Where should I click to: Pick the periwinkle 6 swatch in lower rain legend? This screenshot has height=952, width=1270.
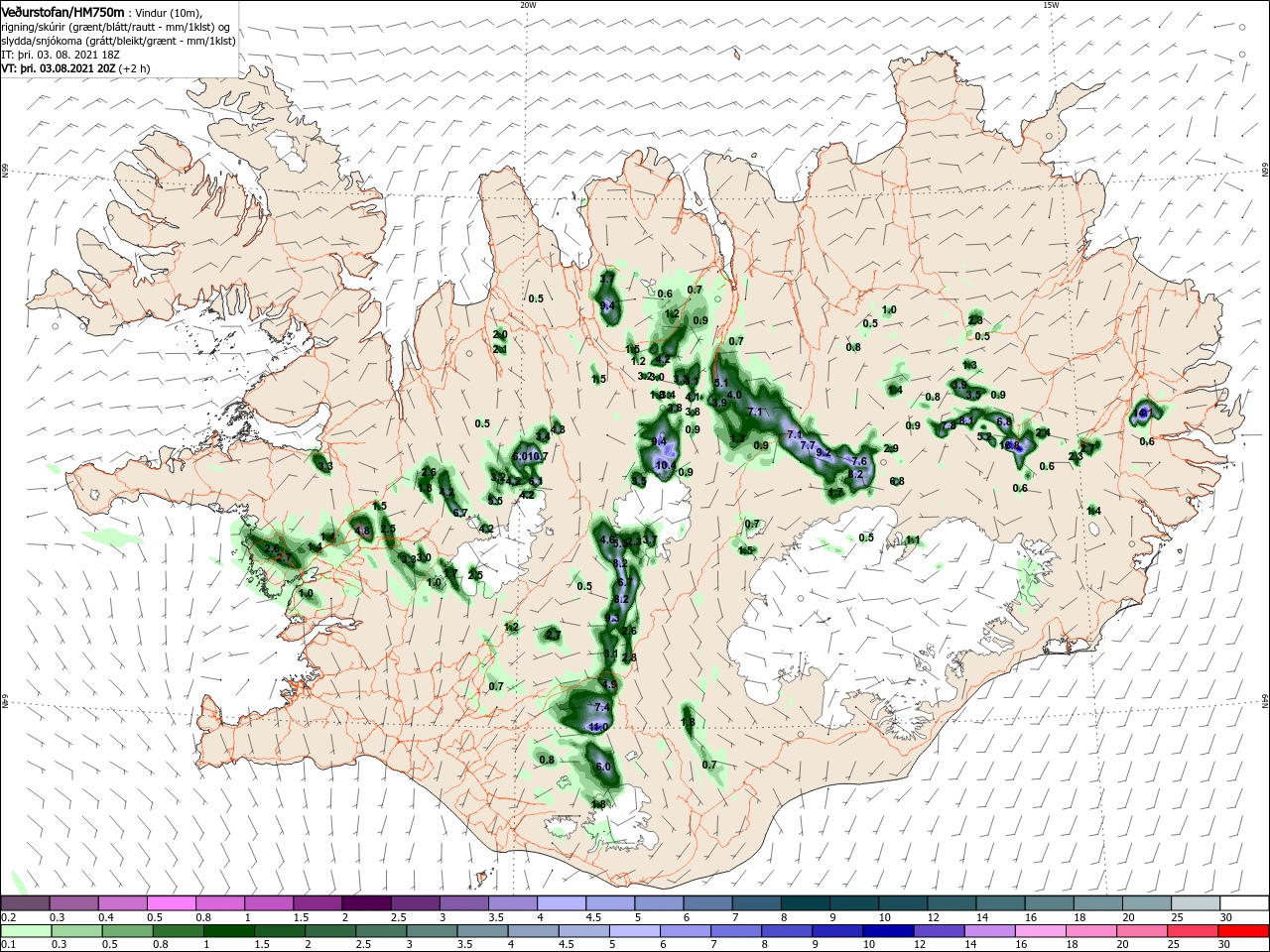(685, 931)
